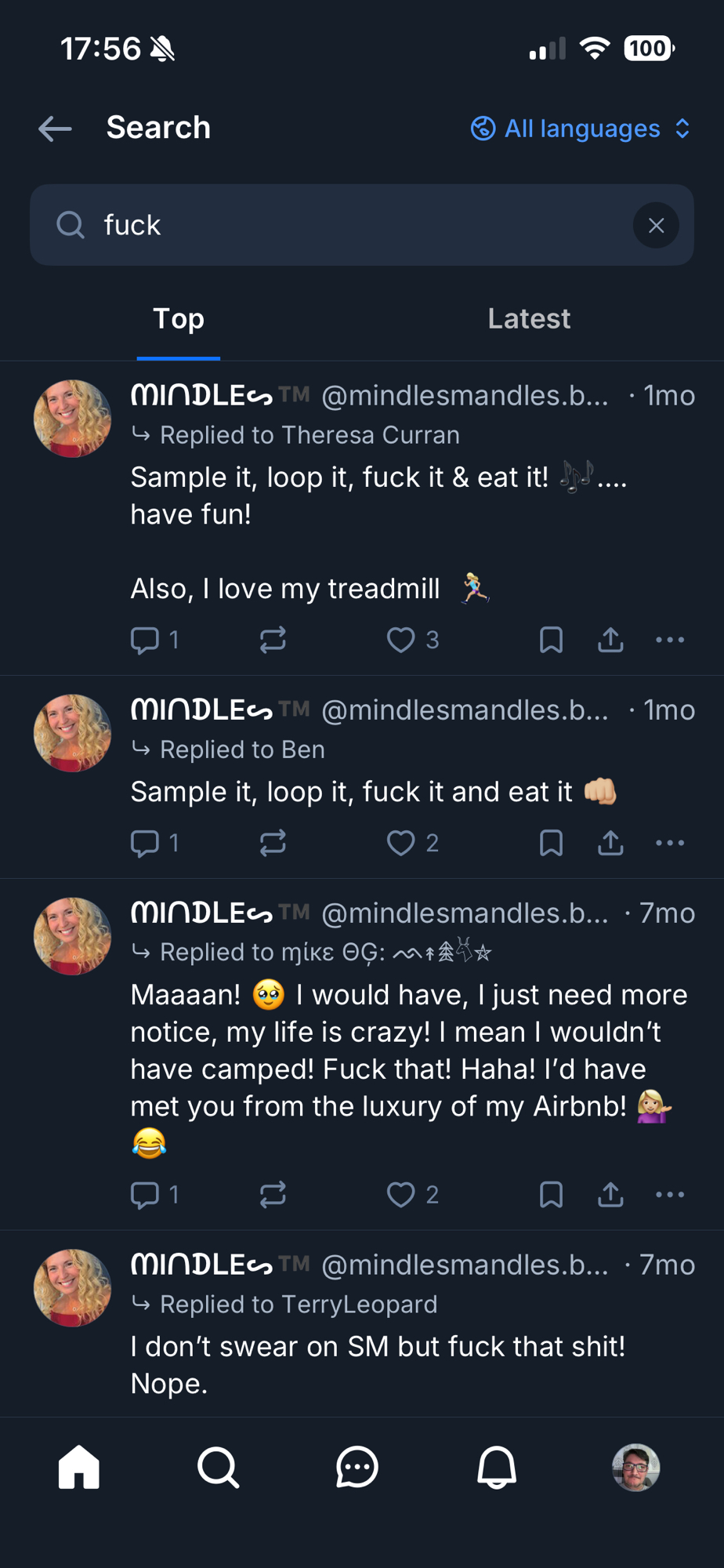The image size is (724, 1568).
Task: Open more options on reply to Ben
Action: tap(670, 843)
